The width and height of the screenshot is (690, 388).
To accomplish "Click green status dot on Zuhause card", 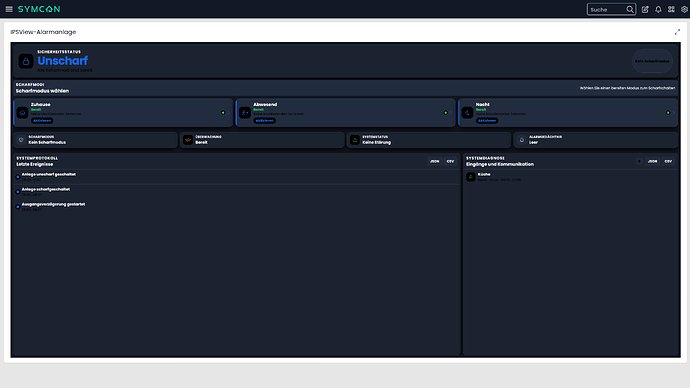I will click(x=223, y=113).
